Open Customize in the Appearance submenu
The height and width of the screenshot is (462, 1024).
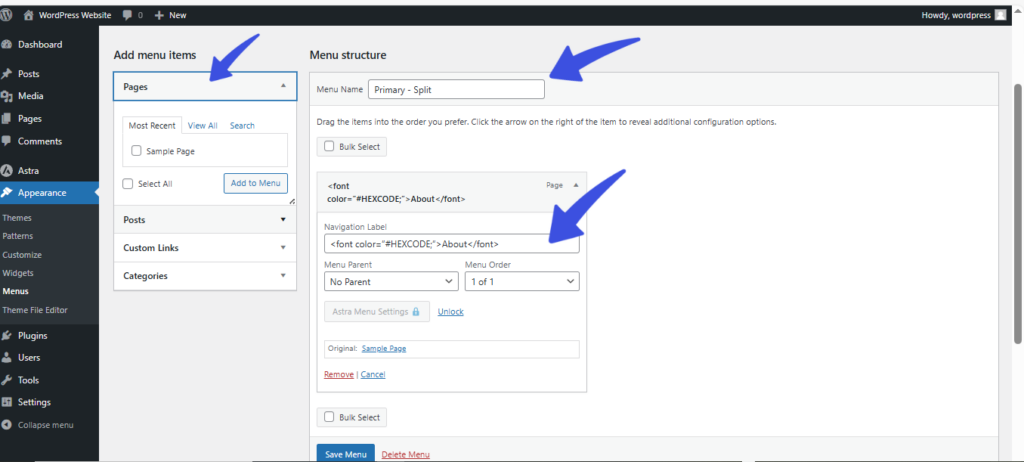22,255
